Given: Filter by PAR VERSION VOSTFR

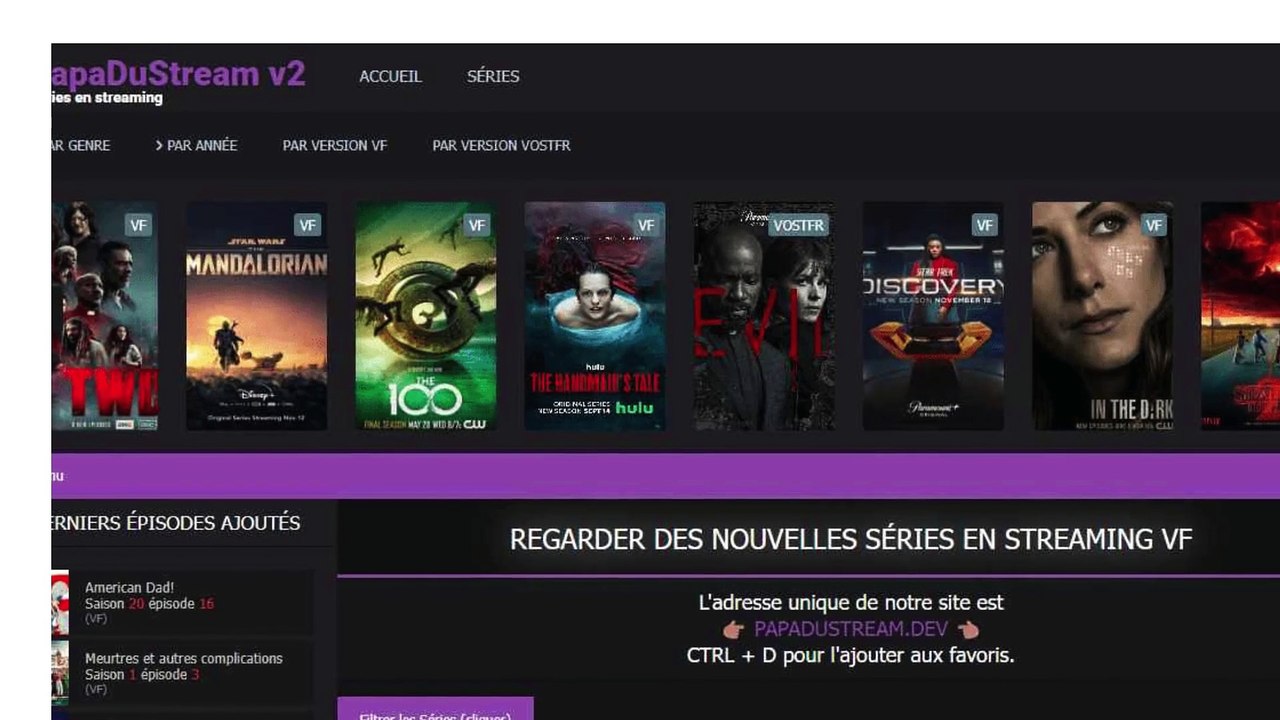Looking at the screenshot, I should pyautogui.click(x=501, y=145).
